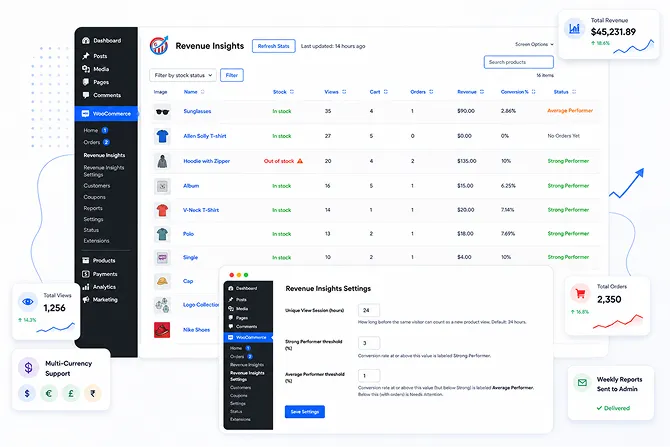Click the red close dot on settings window
Viewport: 670px width, 447px height.
[x=232, y=275]
